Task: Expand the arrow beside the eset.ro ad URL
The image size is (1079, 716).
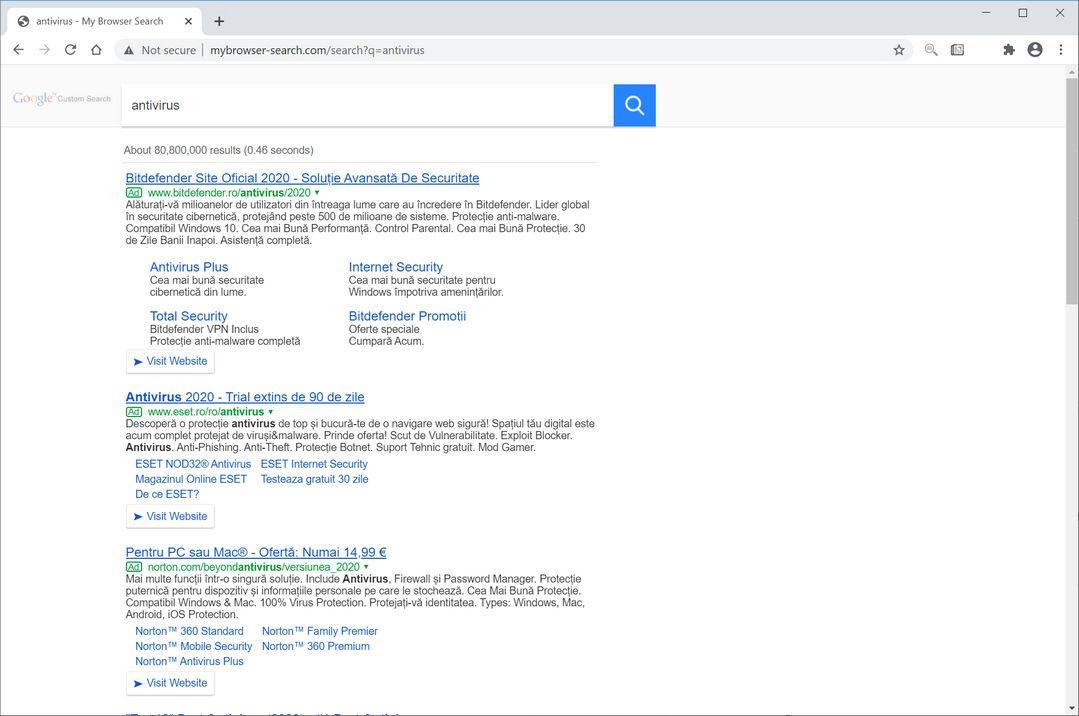Action: coord(270,412)
